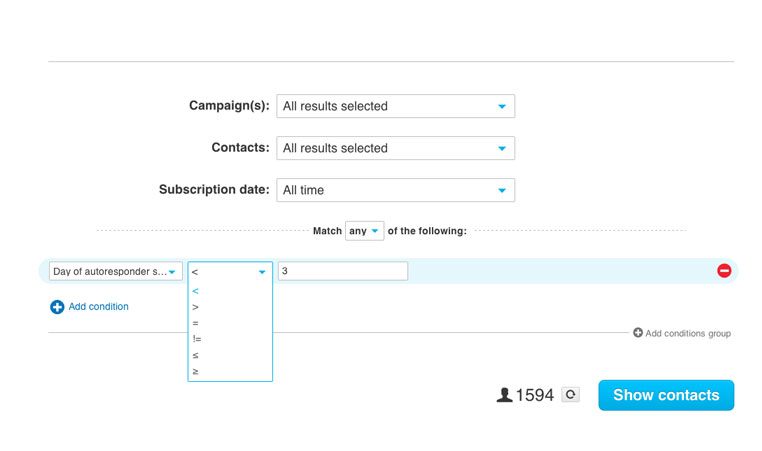
Task: Expand the Subscription date dropdown
Action: (396, 190)
